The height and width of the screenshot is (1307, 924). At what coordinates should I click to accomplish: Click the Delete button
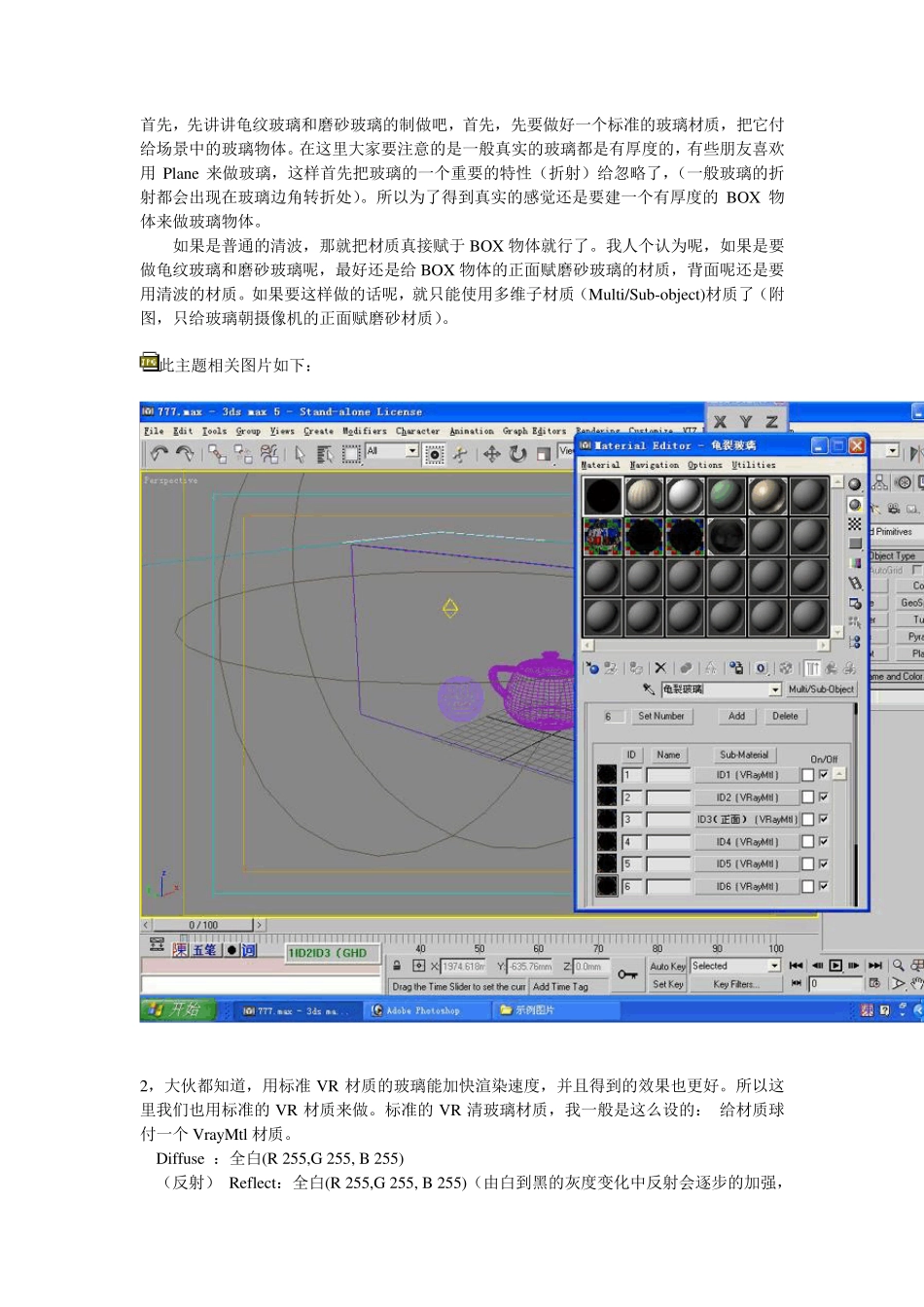(x=785, y=716)
